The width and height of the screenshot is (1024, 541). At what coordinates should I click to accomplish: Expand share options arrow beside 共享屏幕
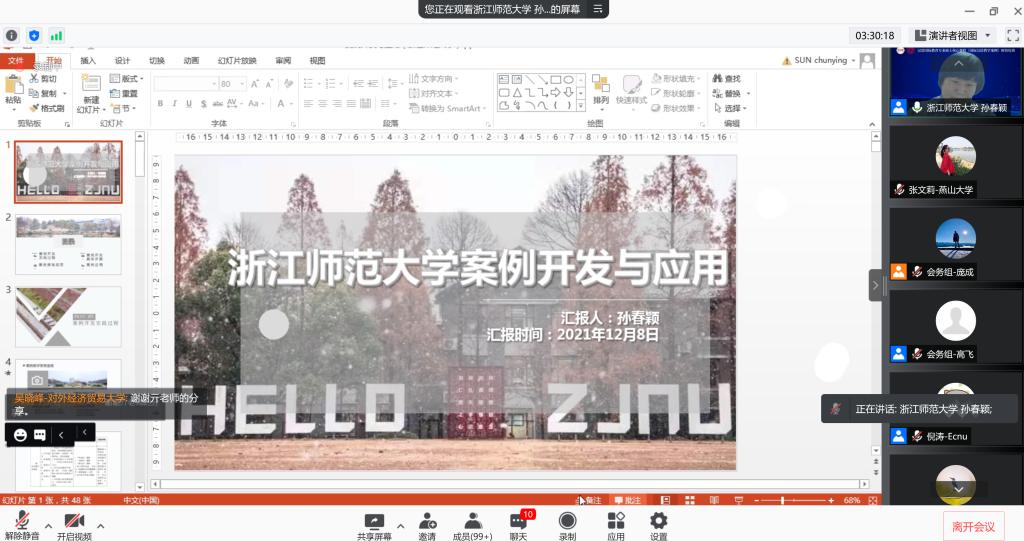tap(400, 524)
